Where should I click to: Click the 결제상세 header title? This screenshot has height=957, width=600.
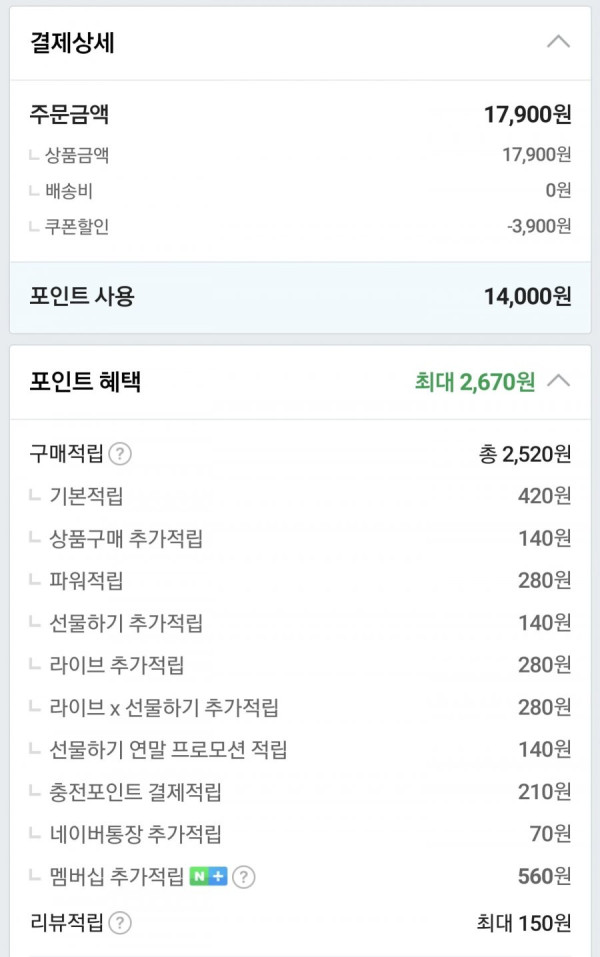coord(73,43)
